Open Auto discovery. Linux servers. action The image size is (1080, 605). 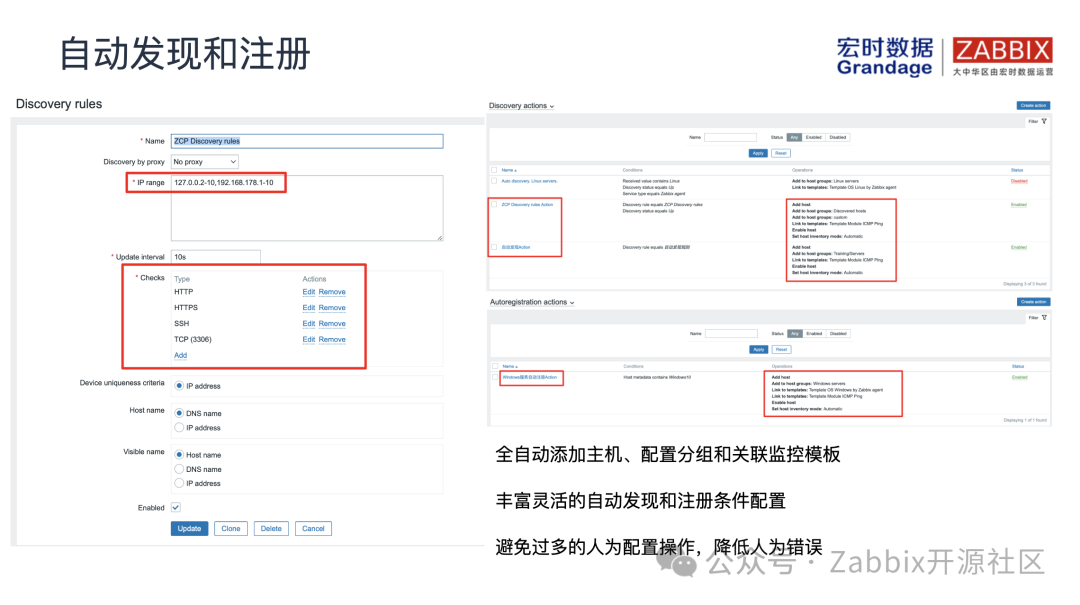[x=529, y=181]
